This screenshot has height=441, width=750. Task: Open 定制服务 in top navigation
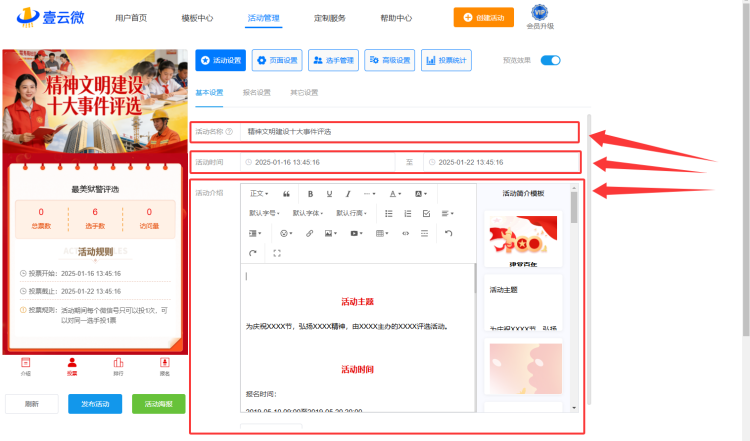(x=330, y=18)
